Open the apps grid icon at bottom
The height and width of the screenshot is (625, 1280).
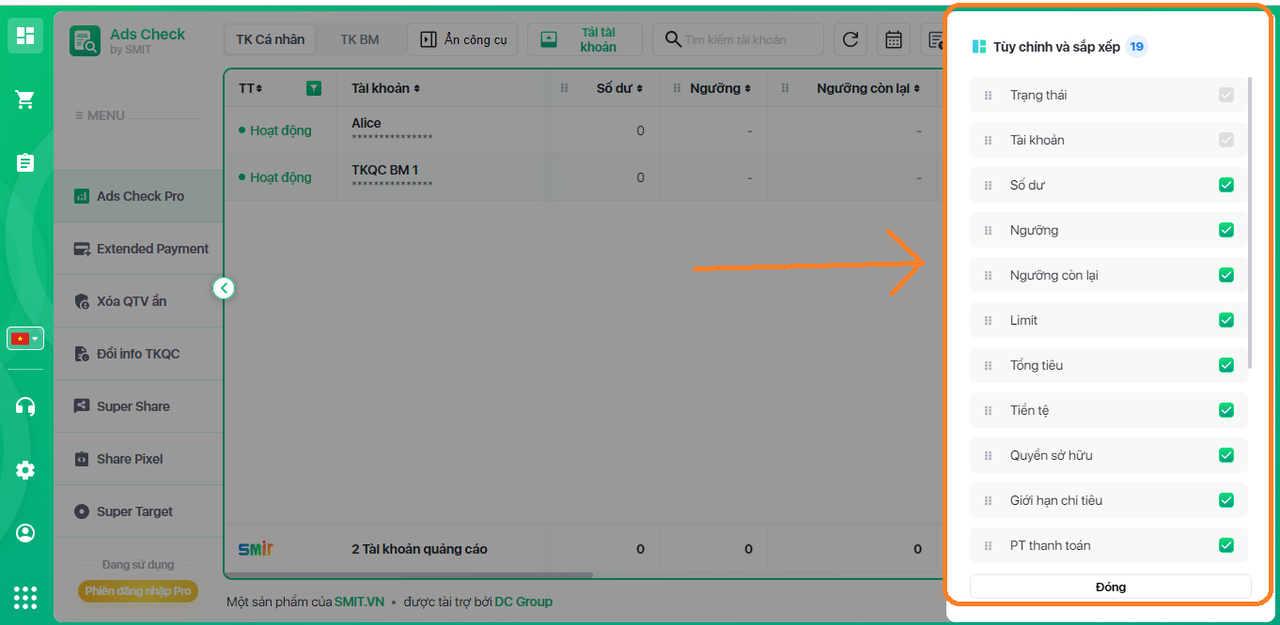[25, 597]
